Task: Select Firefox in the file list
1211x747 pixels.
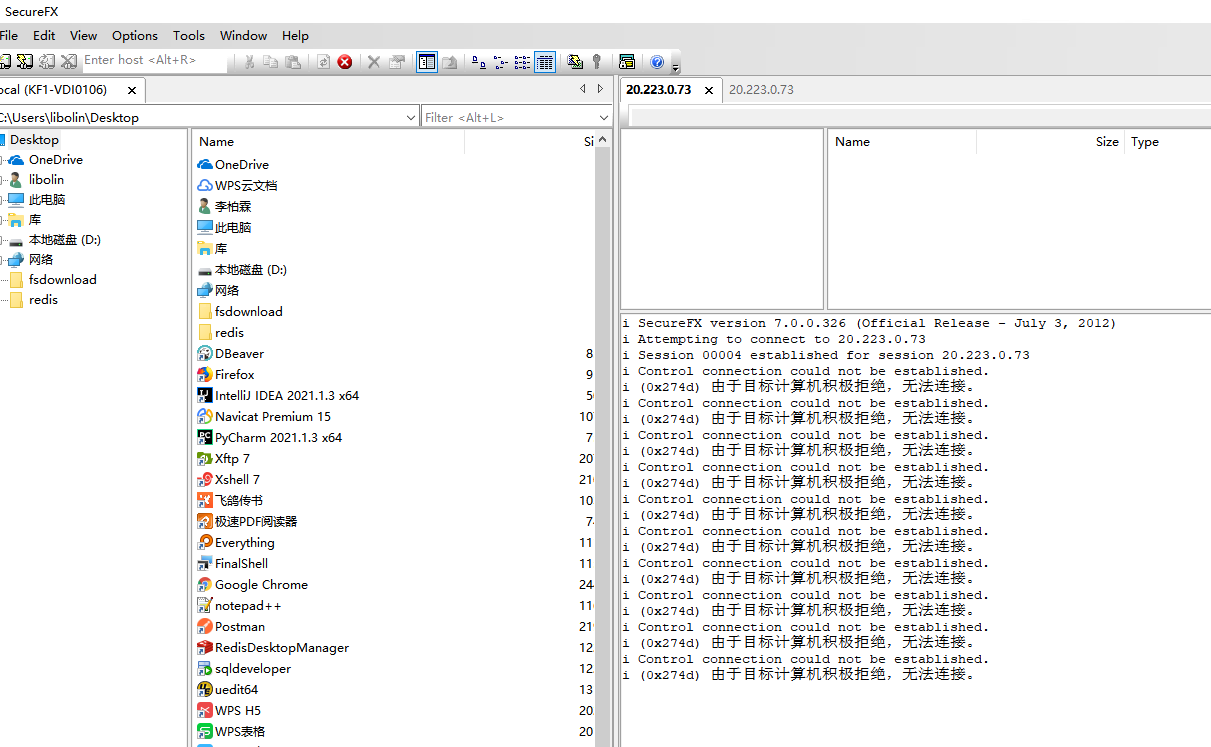Action: point(234,374)
